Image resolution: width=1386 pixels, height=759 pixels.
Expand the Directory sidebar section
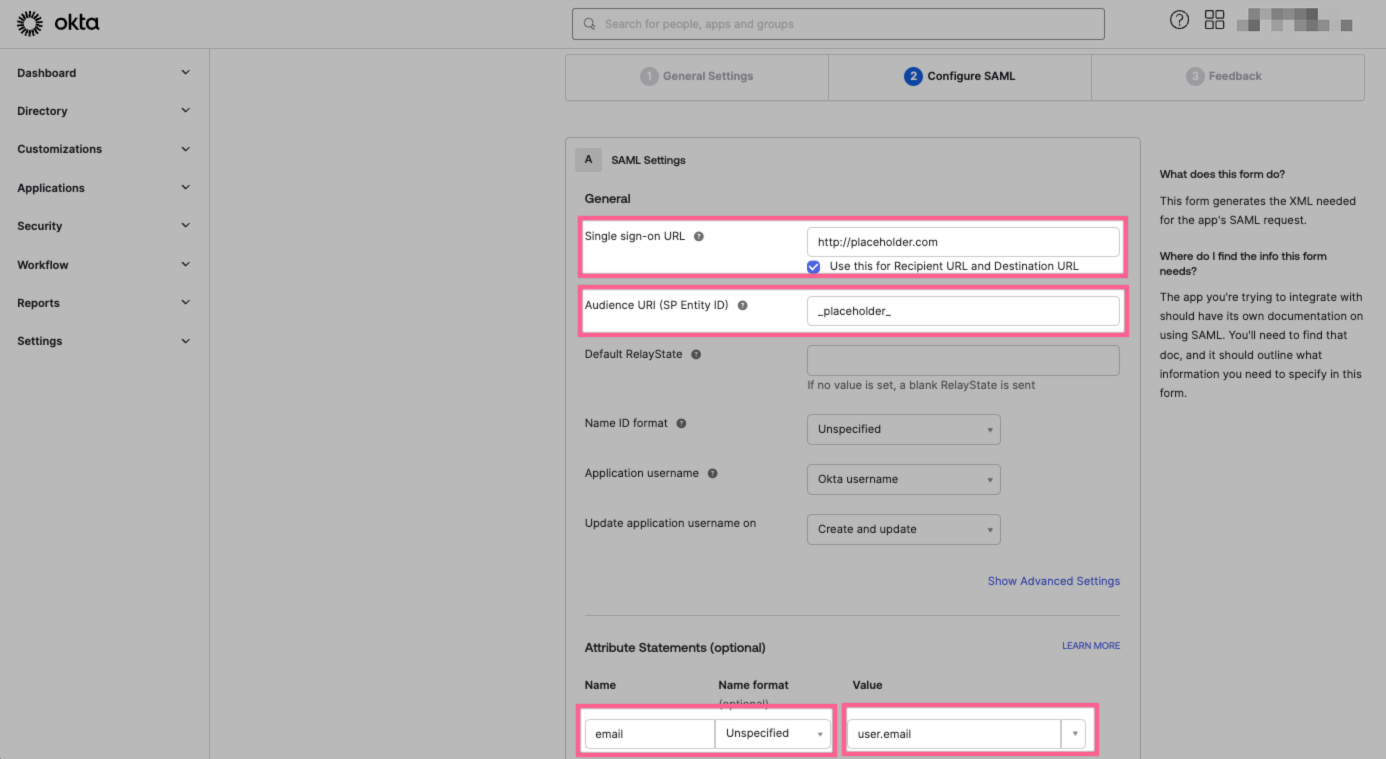coord(100,110)
